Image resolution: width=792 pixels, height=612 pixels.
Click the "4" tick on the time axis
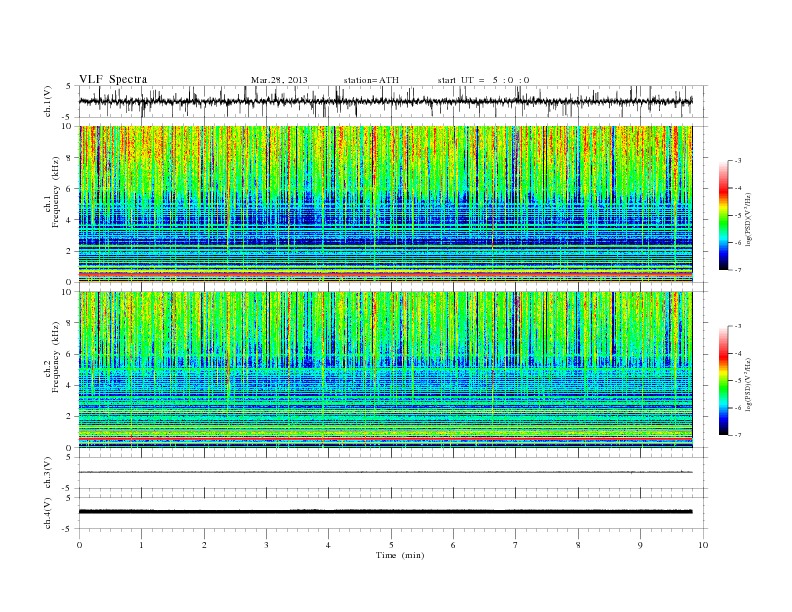click(x=329, y=545)
